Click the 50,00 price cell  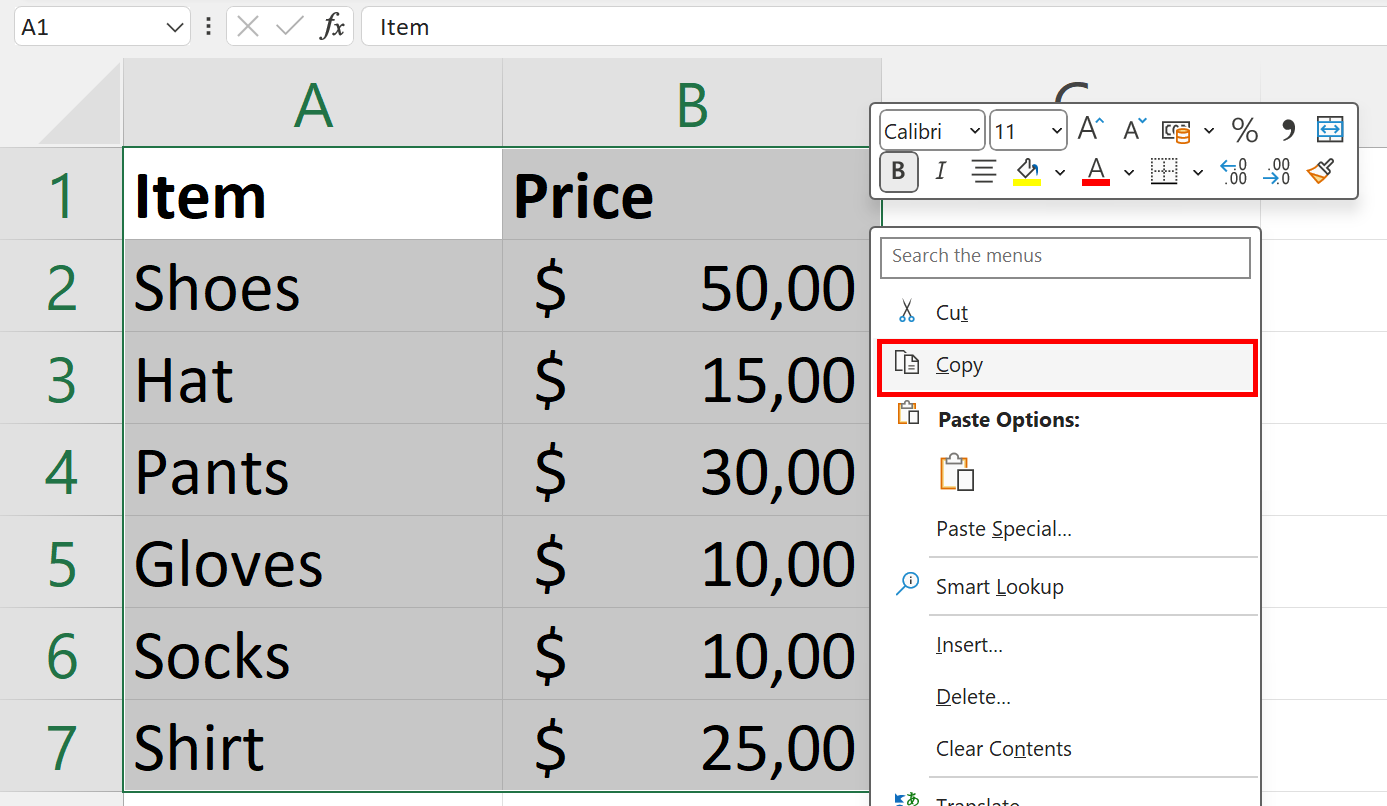[687, 286]
